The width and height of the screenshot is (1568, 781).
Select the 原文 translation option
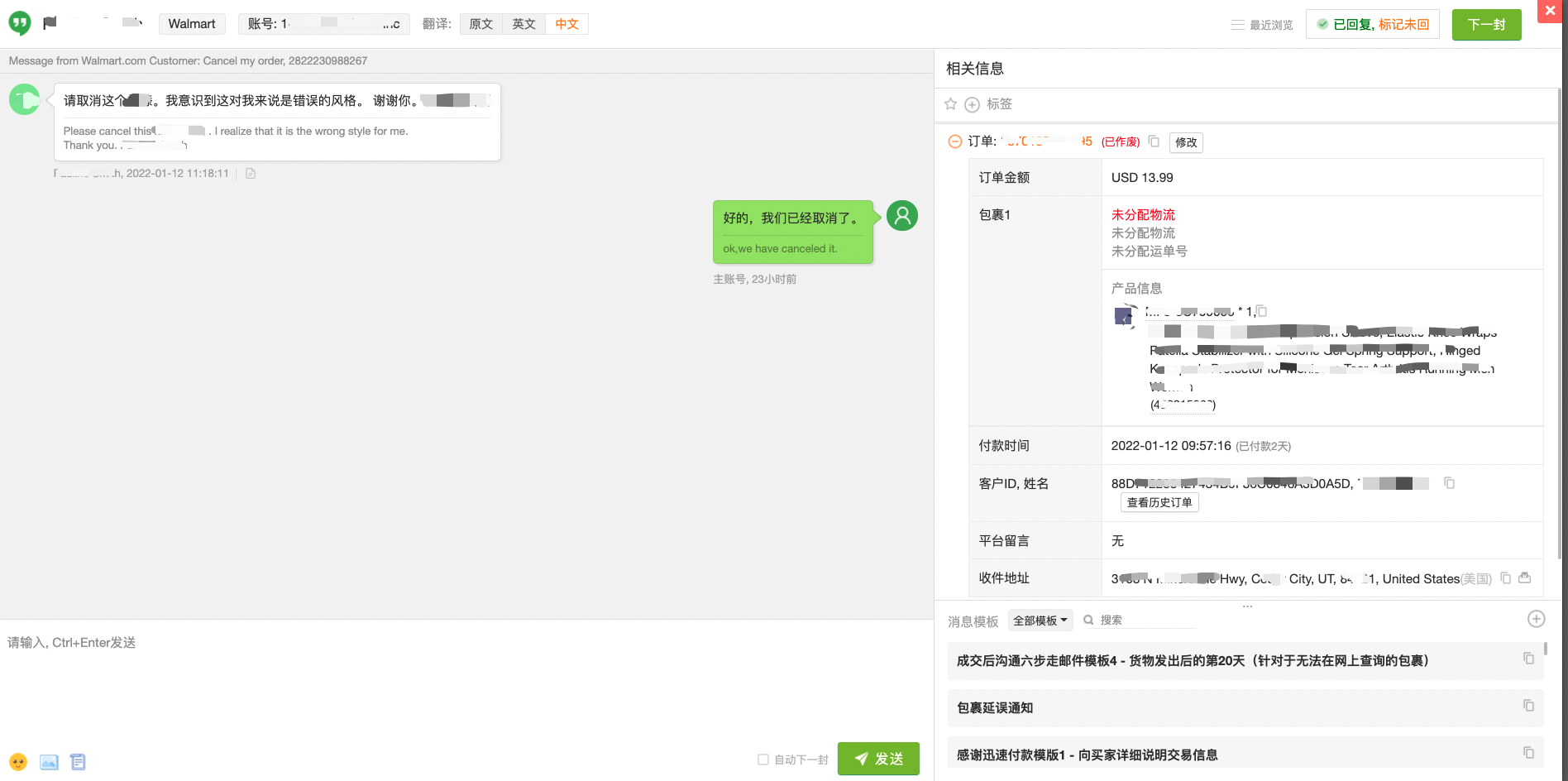point(481,24)
